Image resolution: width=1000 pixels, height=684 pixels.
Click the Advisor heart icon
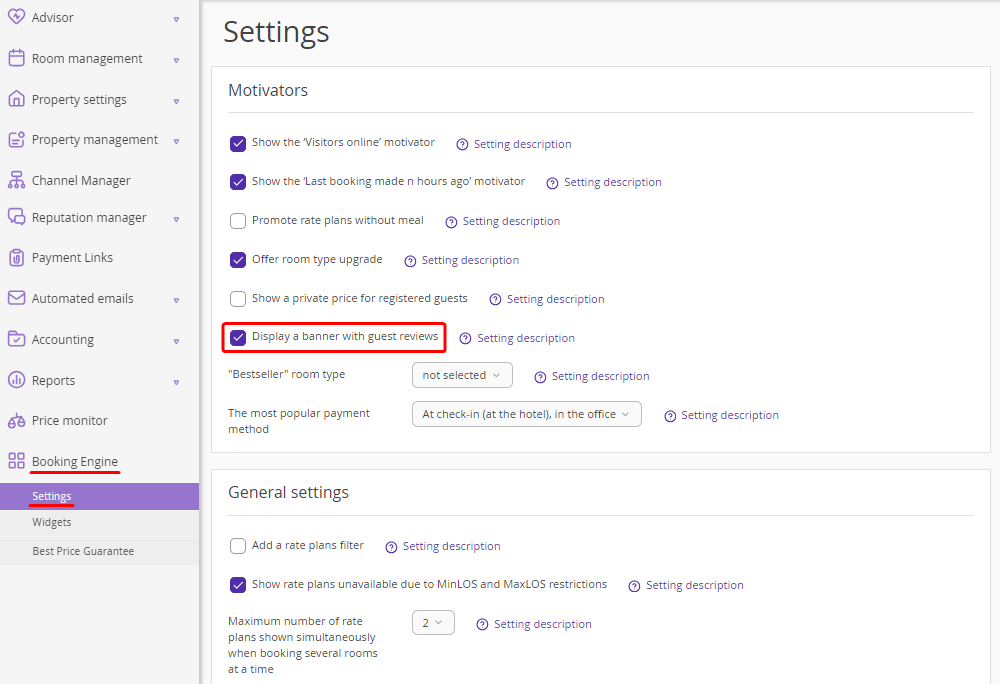pyautogui.click(x=17, y=17)
